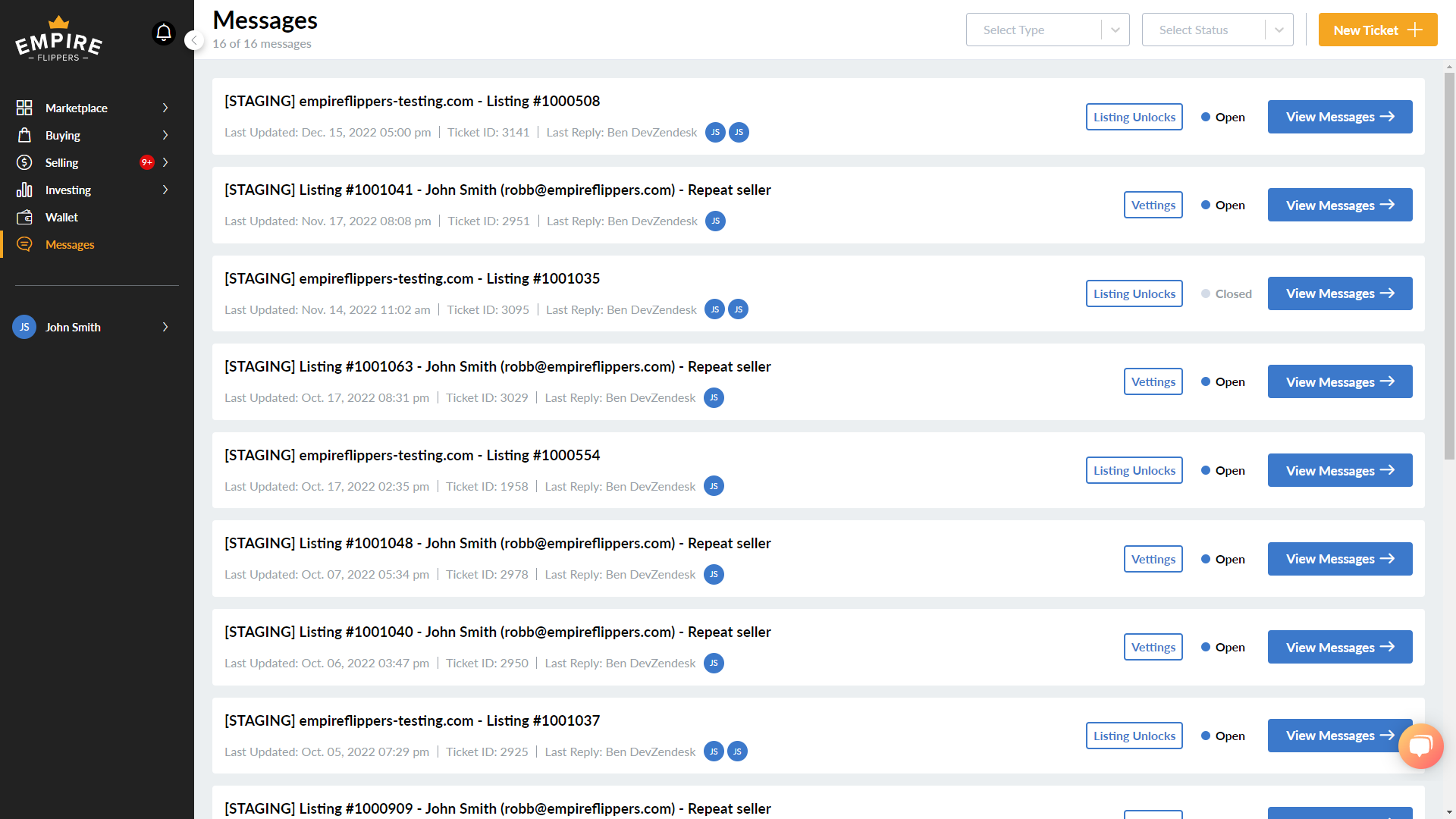Click the JS avatar on ticket 1958
The image size is (1456, 819).
point(714,486)
